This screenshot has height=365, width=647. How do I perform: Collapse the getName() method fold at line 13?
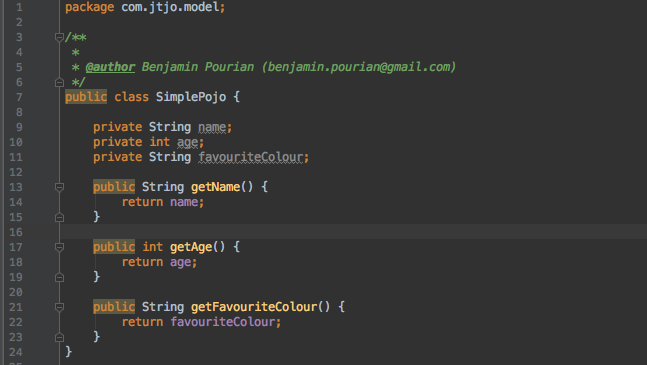[59, 187]
